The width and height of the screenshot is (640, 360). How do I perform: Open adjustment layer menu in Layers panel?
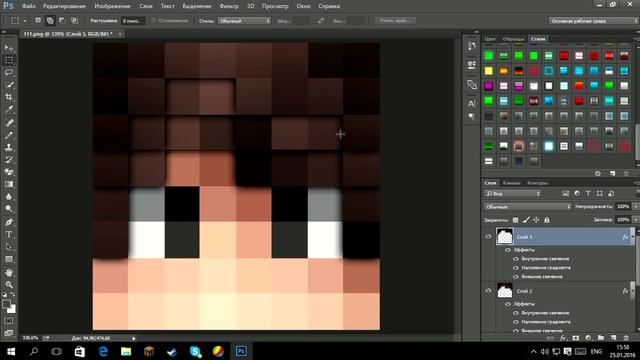(x=588, y=338)
